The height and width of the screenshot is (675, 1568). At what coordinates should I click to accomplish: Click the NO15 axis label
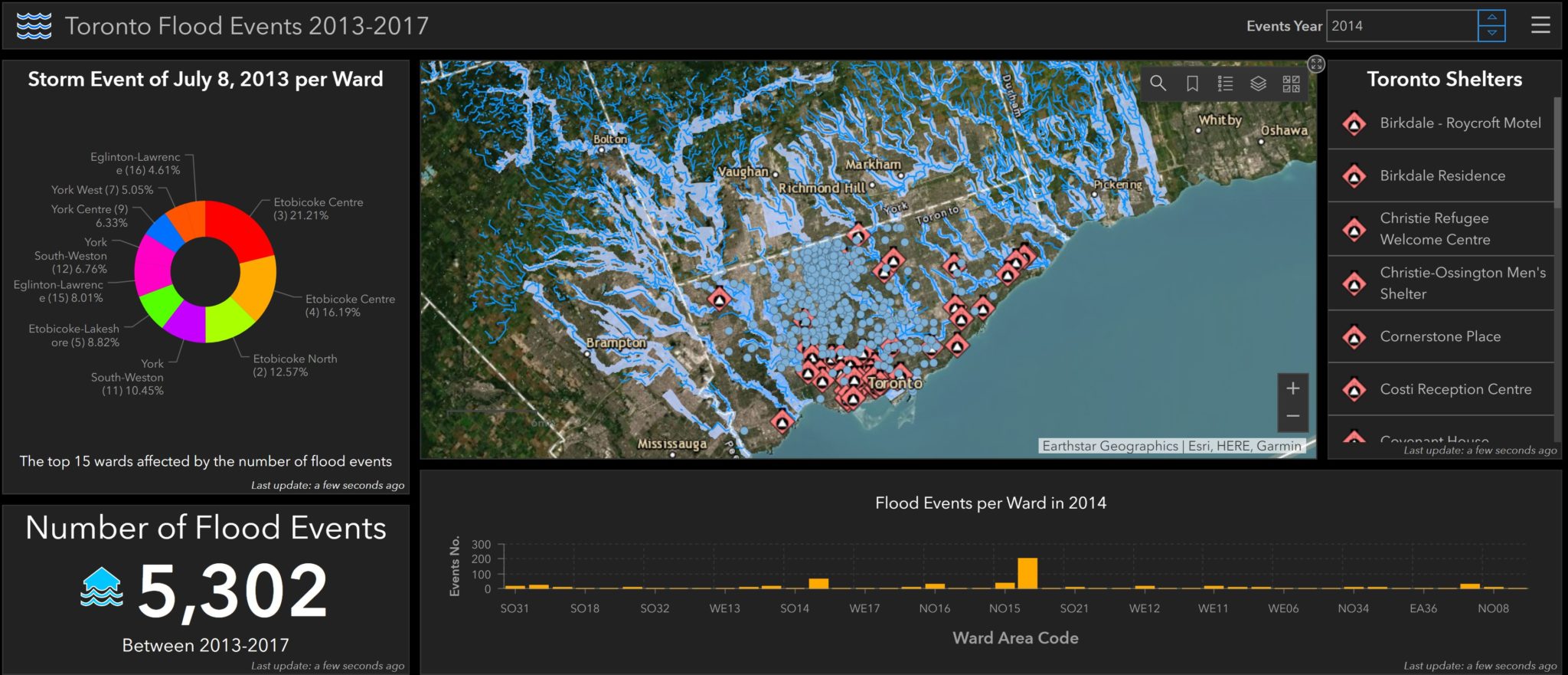point(1004,608)
